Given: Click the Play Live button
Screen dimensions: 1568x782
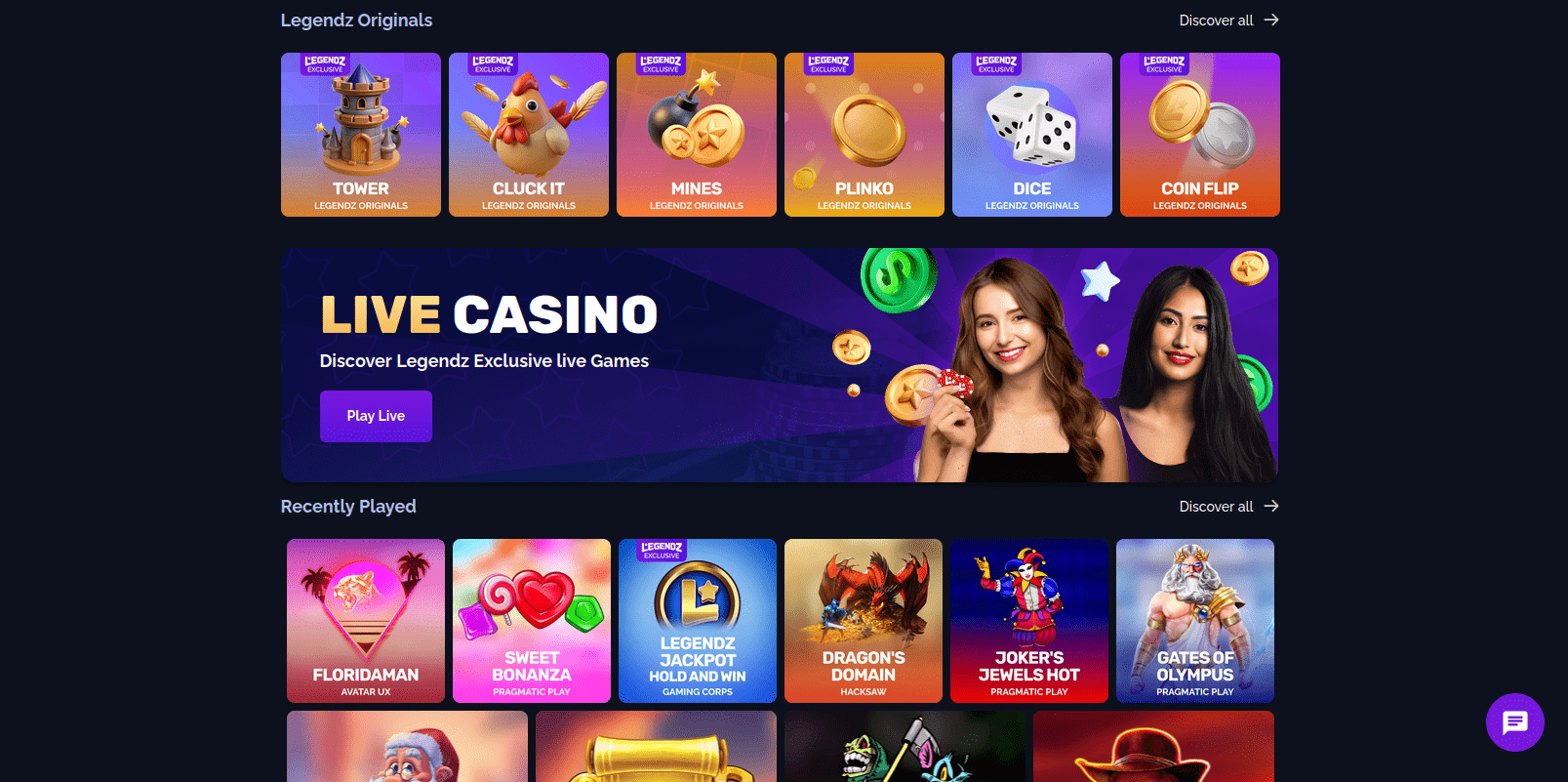Looking at the screenshot, I should pos(376,416).
